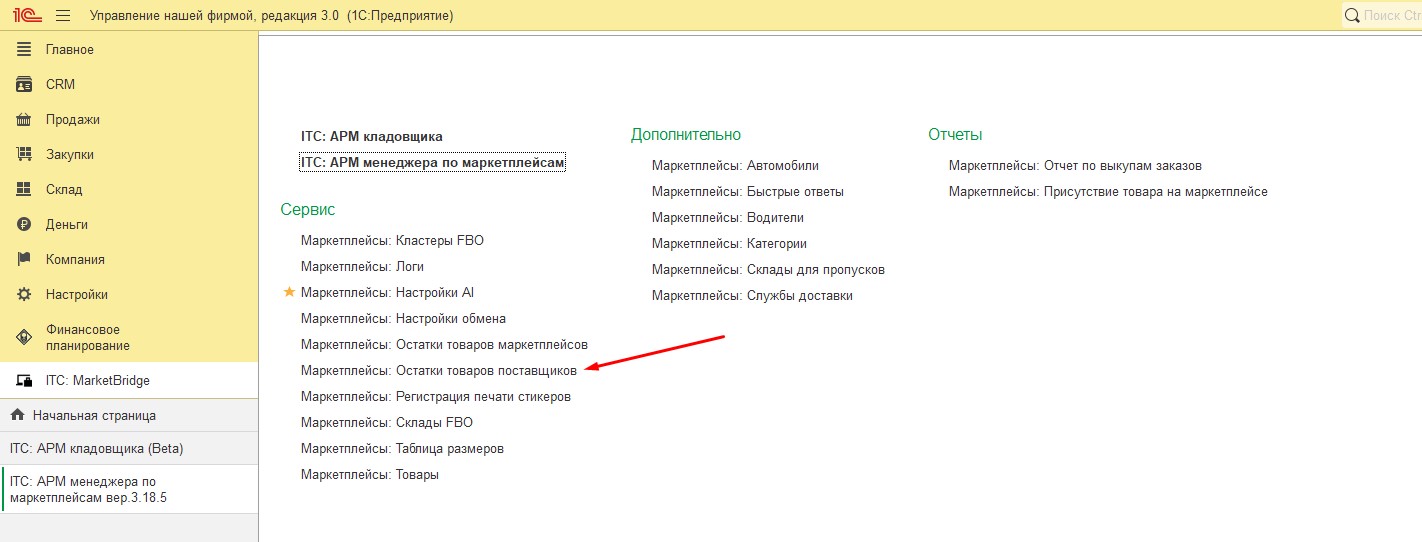Open Маркетплейсы: Быстрые ответы
Screen dimensions: 1422x542
coord(748,191)
